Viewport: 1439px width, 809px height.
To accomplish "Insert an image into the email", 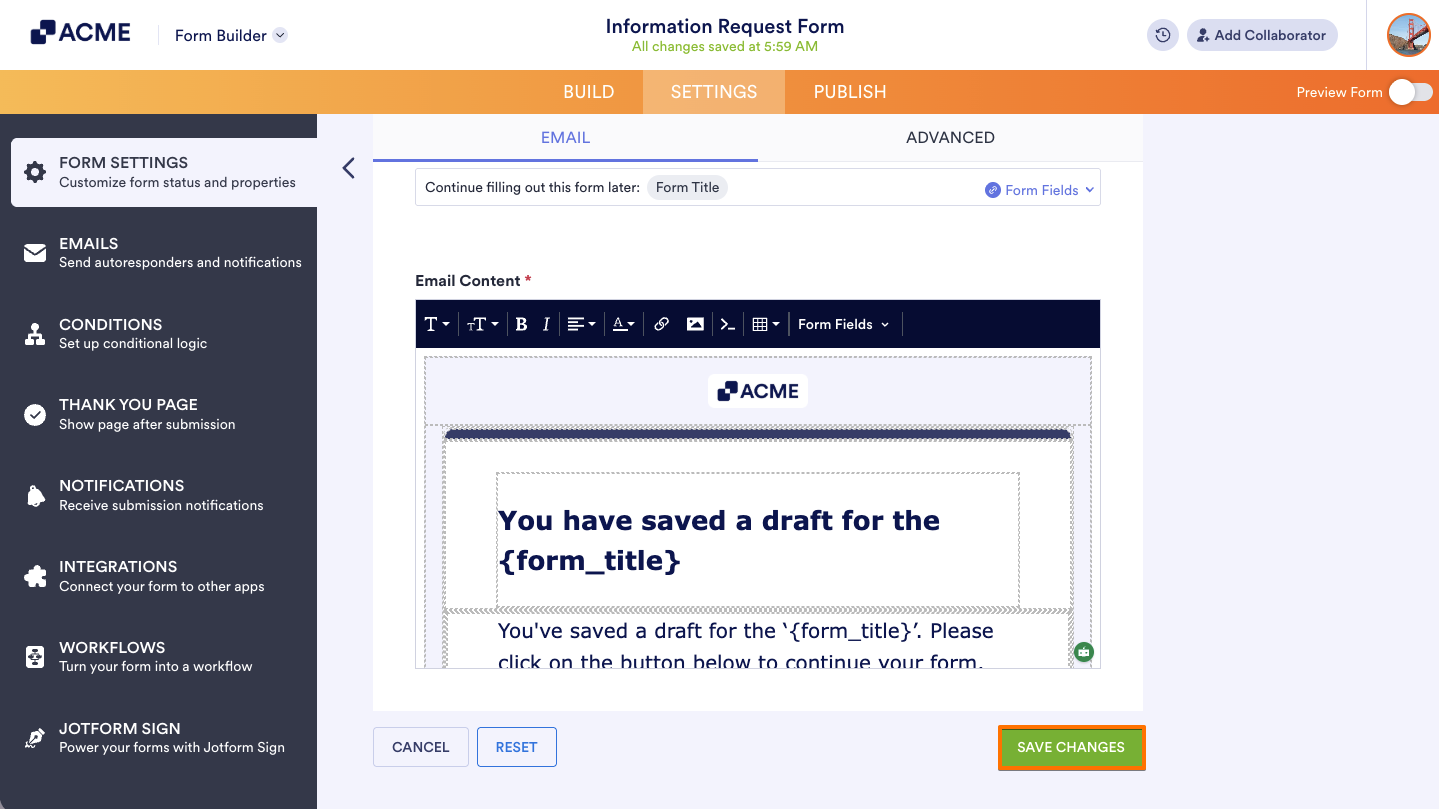I will tap(694, 323).
